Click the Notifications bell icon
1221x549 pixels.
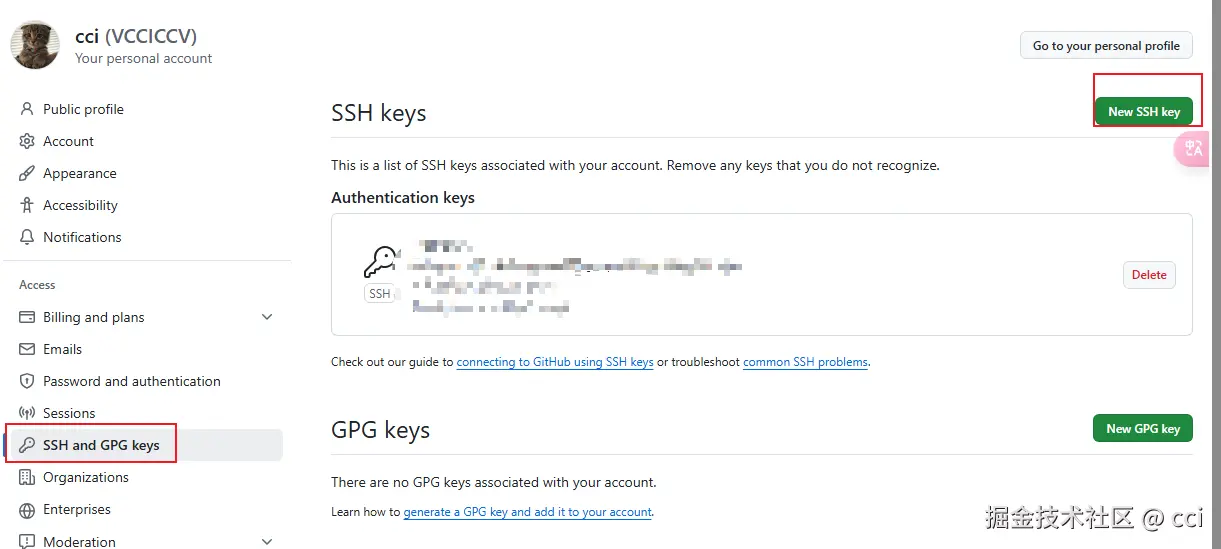pos(27,237)
